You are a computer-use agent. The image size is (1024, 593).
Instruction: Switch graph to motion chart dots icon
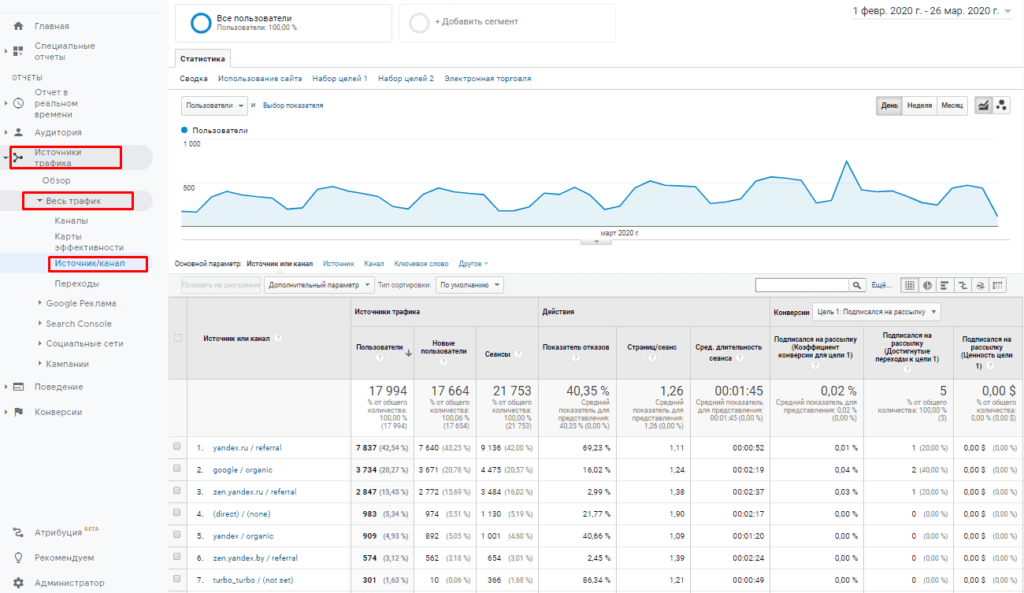point(1003,104)
